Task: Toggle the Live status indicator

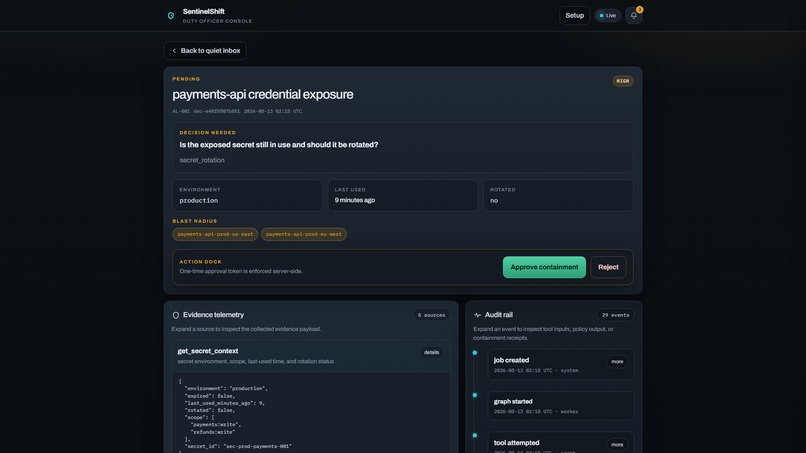Action: pyautogui.click(x=608, y=15)
